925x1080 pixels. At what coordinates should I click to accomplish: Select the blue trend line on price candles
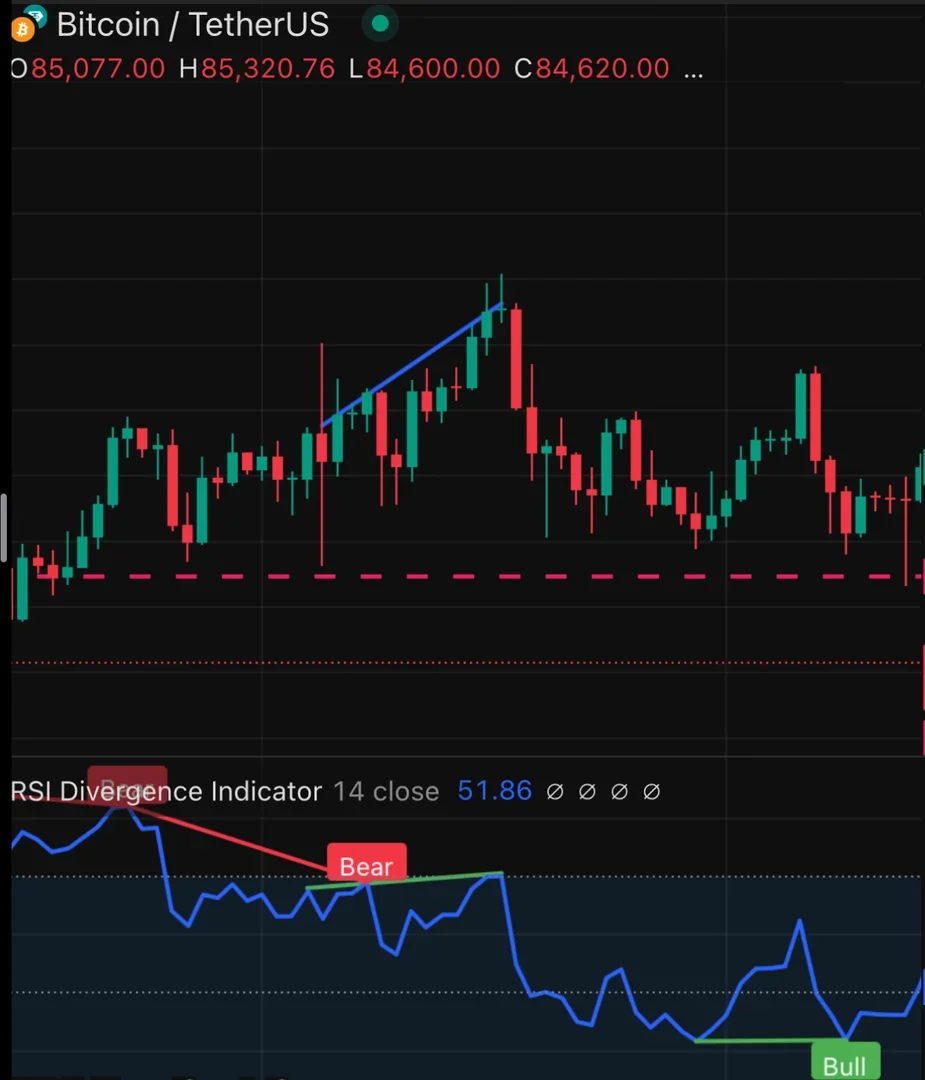412,365
